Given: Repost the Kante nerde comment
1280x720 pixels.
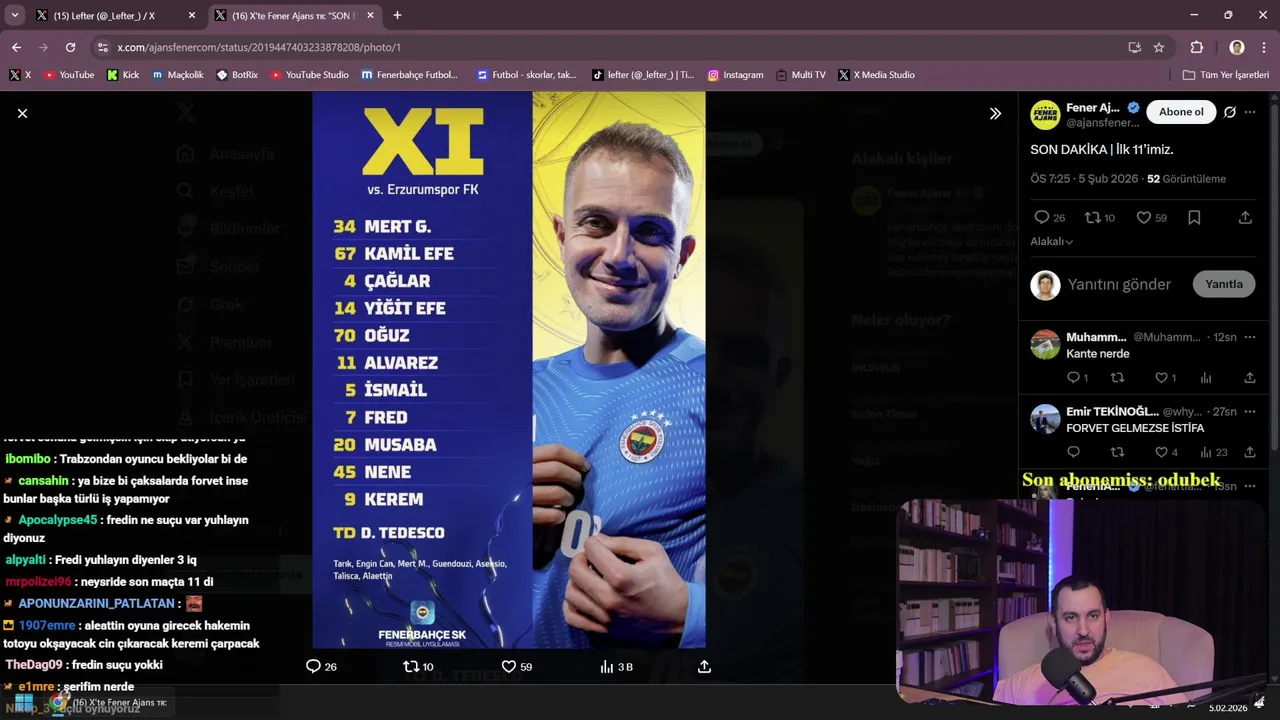Looking at the screenshot, I should [1117, 378].
